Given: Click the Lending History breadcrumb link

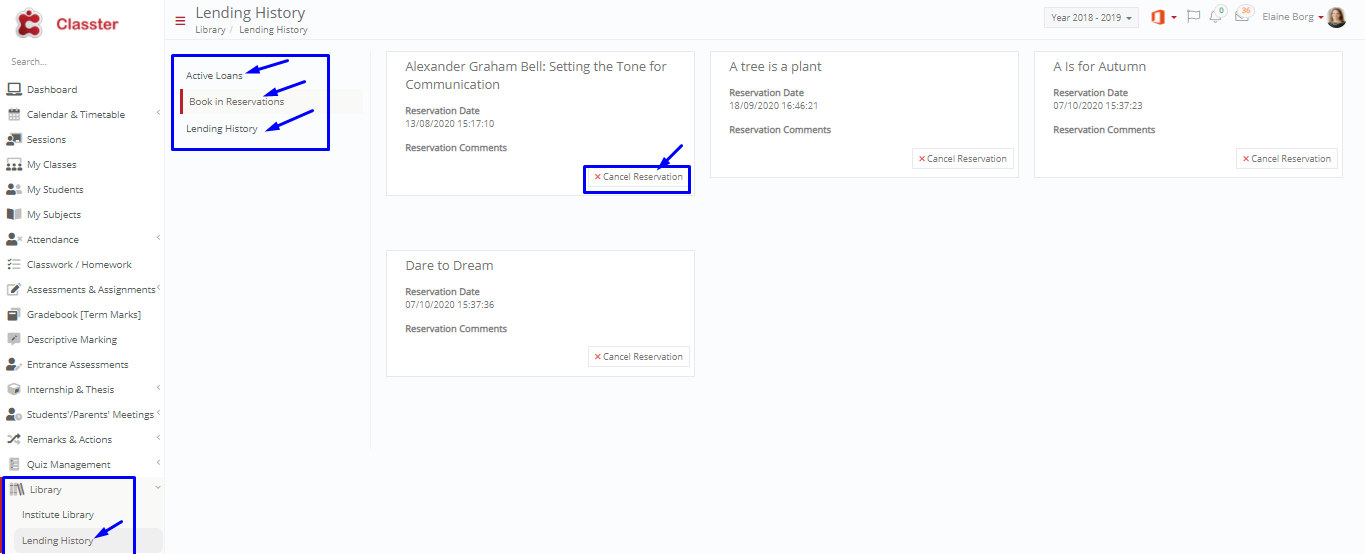Looking at the screenshot, I should [273, 30].
